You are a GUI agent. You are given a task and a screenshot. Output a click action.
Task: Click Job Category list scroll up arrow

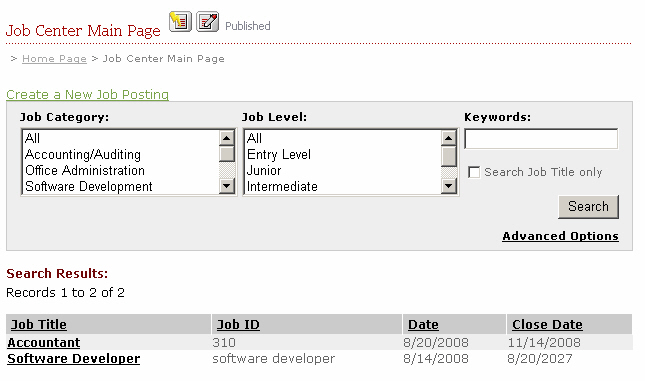[227, 138]
